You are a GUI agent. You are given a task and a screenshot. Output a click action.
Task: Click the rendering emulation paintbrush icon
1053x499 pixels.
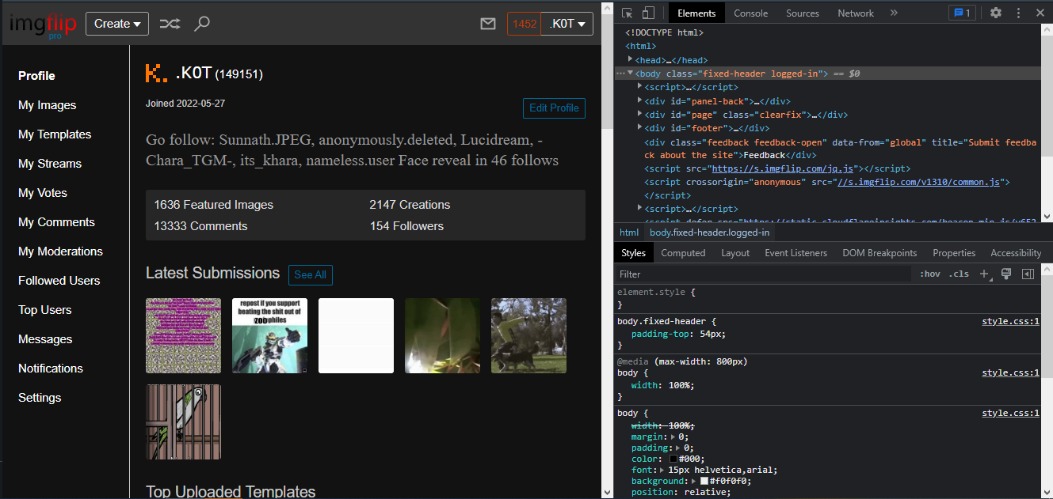[x=1006, y=273]
